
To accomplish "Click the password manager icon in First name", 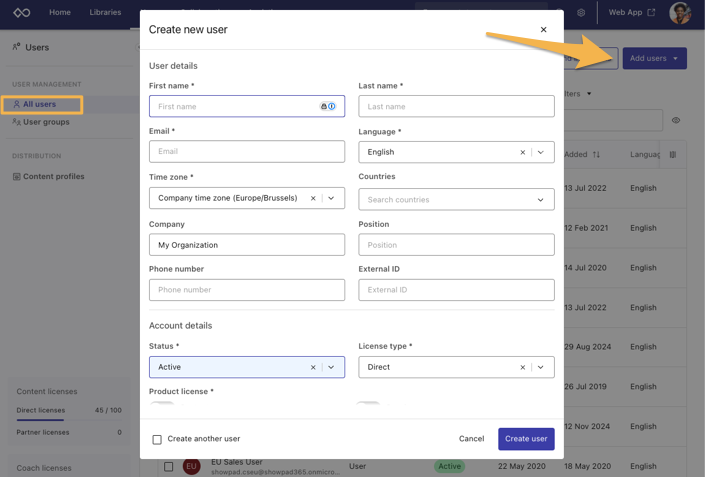I will pos(323,107).
